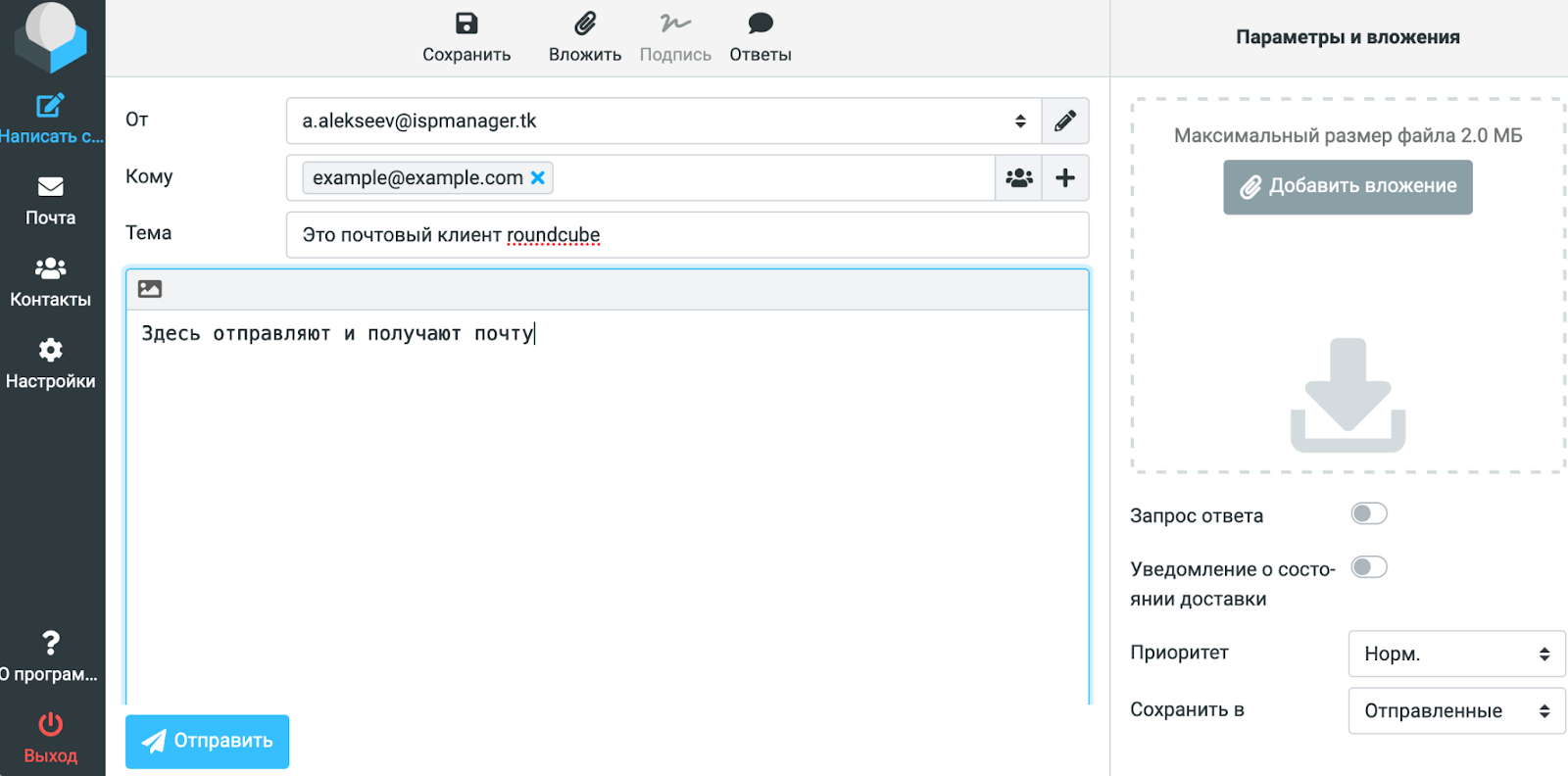Open the compose message section in sidebar
Screen dimensions: 1568x776
pyautogui.click(x=51, y=120)
